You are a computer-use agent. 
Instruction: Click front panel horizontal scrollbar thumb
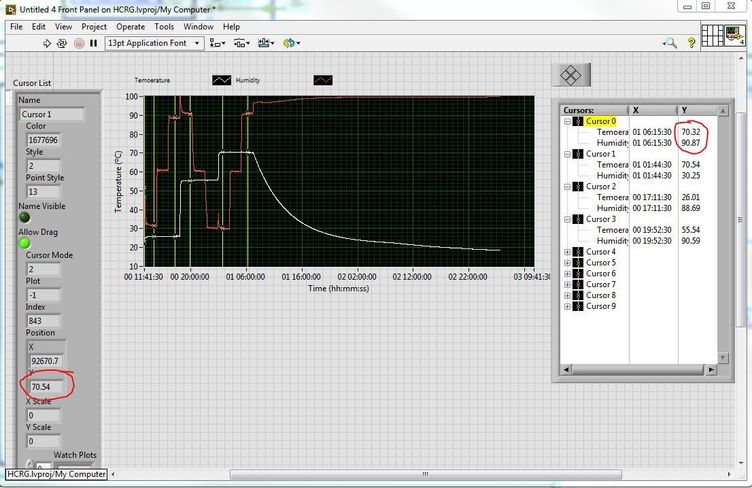point(426,474)
